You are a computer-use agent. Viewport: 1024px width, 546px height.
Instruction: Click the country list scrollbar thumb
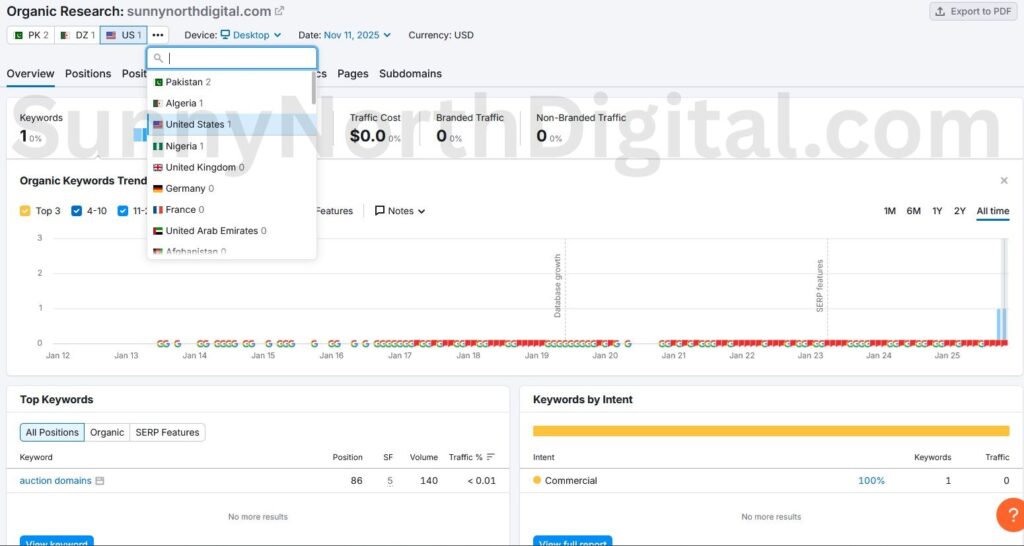[x=313, y=88]
